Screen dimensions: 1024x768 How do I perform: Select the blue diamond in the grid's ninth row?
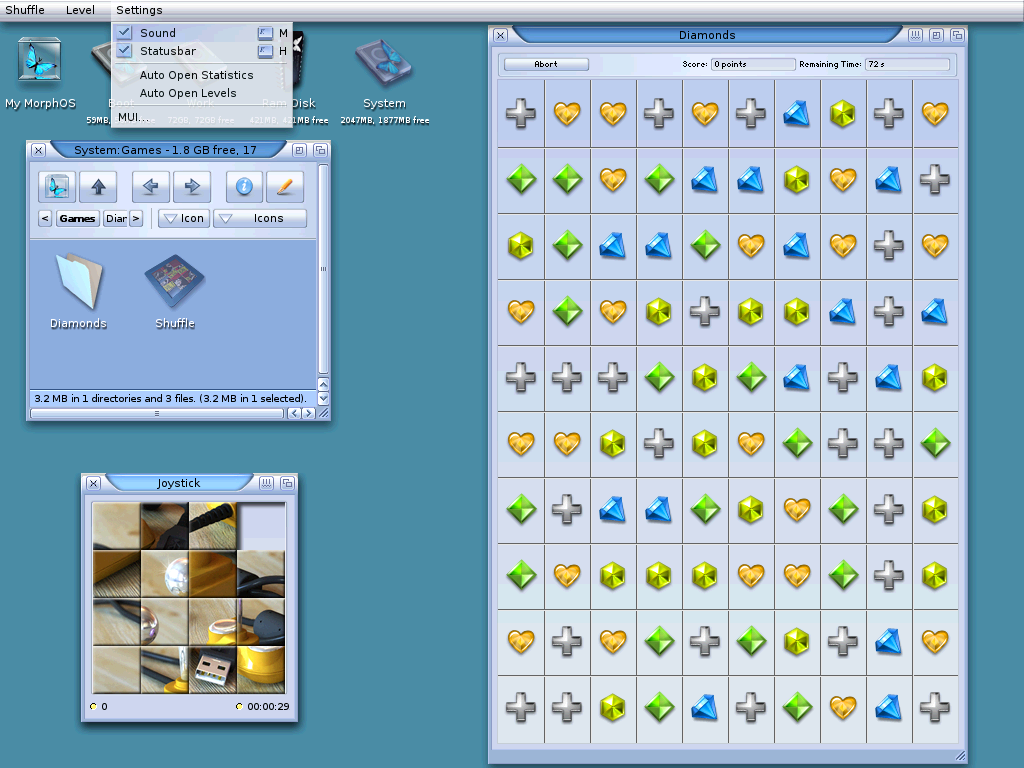(889, 641)
